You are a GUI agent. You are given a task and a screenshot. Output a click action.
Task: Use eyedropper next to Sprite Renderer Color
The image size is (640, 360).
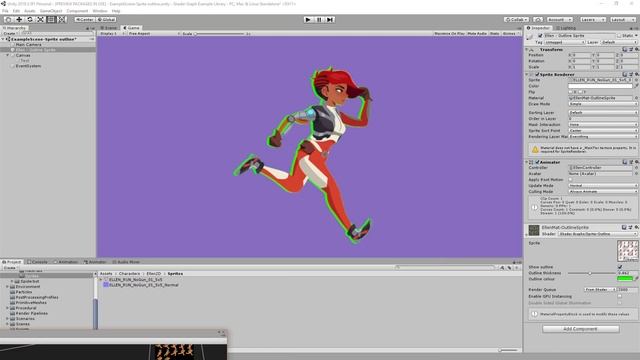[636, 86]
